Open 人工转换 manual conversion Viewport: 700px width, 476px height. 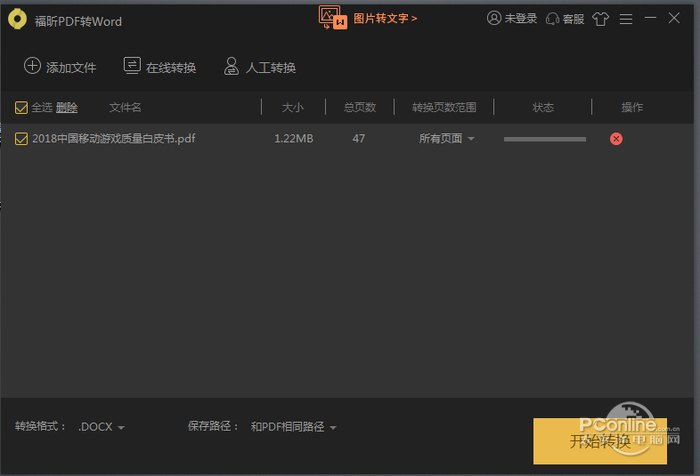click(259, 67)
